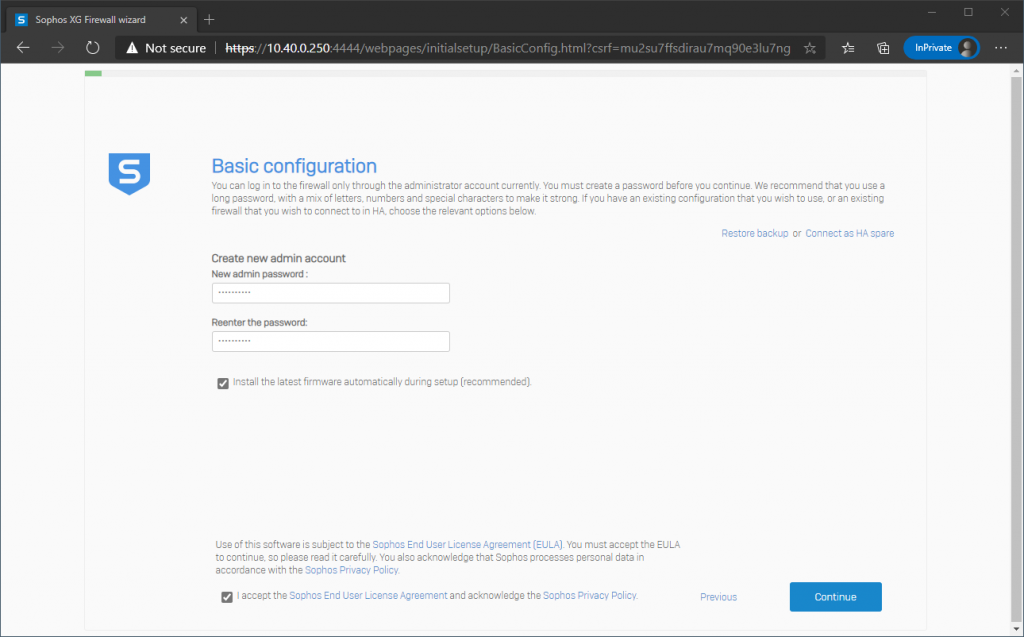Click the InPrivate profile badge
This screenshot has width=1024, height=637.
tap(941, 48)
